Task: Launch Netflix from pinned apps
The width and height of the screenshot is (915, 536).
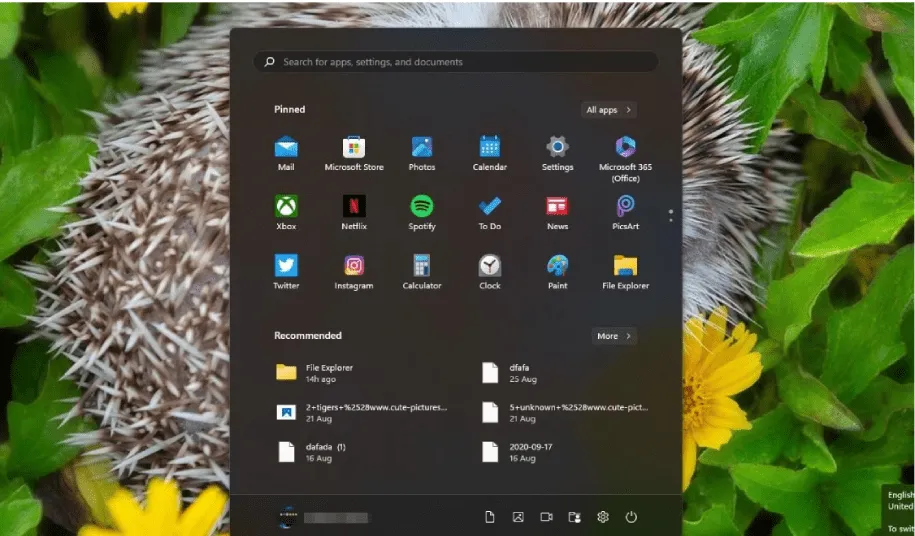Action: click(x=354, y=207)
